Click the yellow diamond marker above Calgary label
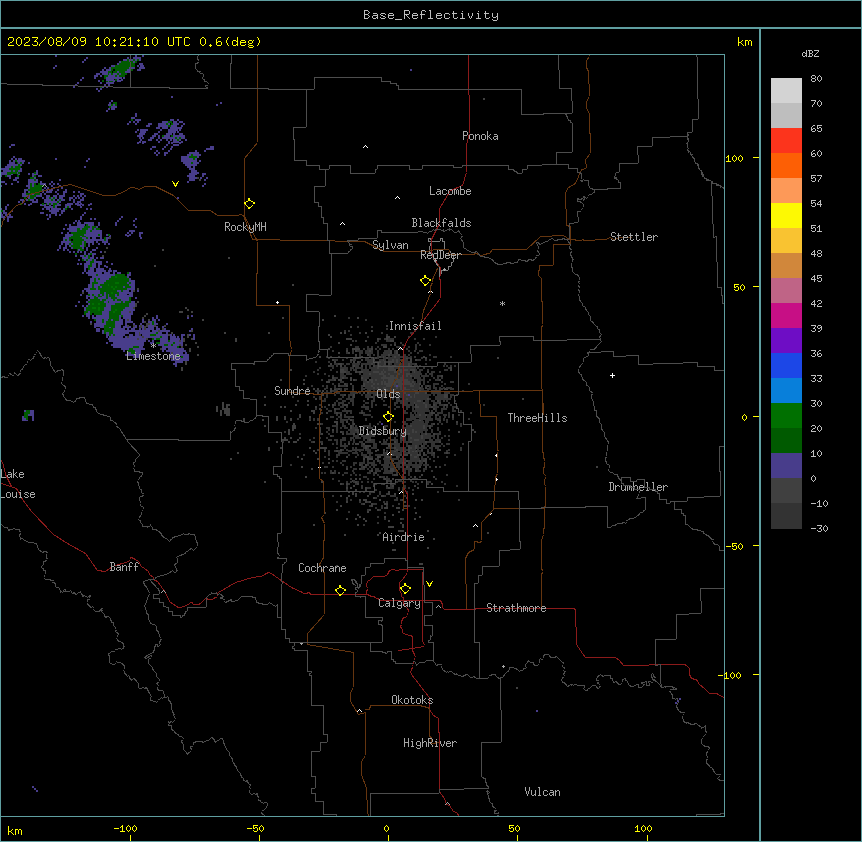Screen dimensions: 862x842 pos(405,589)
